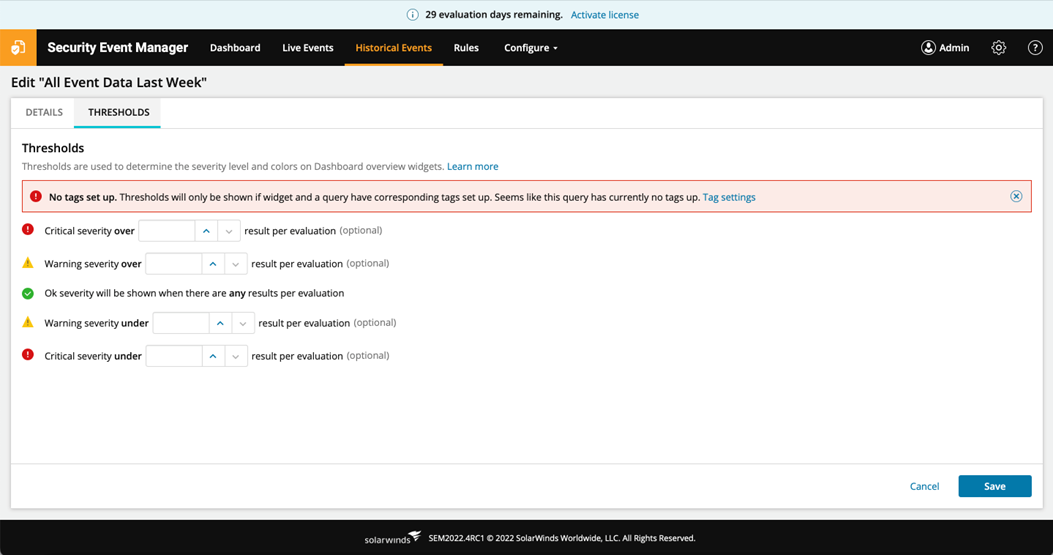Click the orange Security Event Manager logo icon

coord(18,47)
